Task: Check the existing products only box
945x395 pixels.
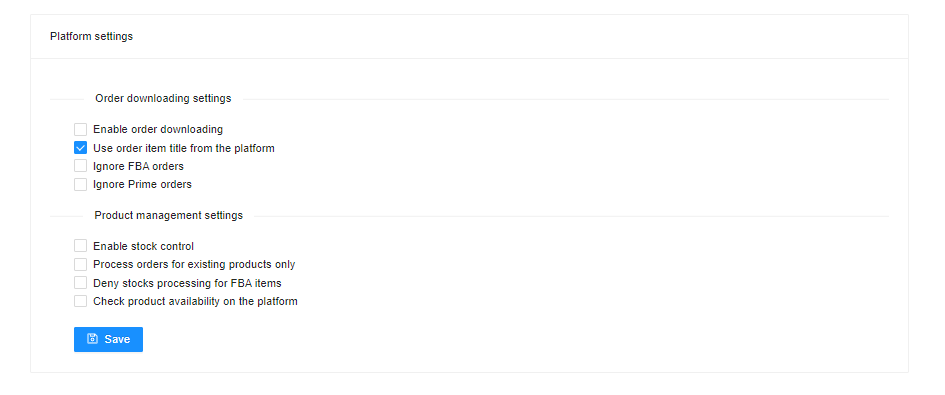Action: coord(80,264)
